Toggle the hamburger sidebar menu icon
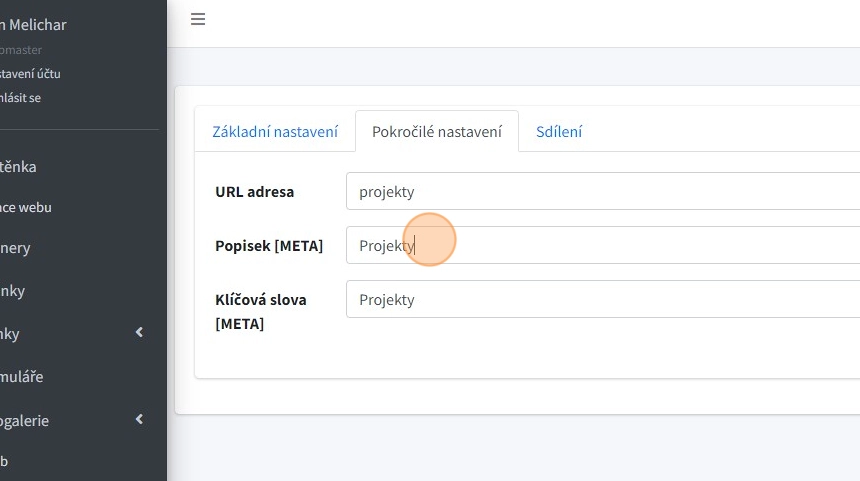The height and width of the screenshot is (481, 860). [198, 19]
